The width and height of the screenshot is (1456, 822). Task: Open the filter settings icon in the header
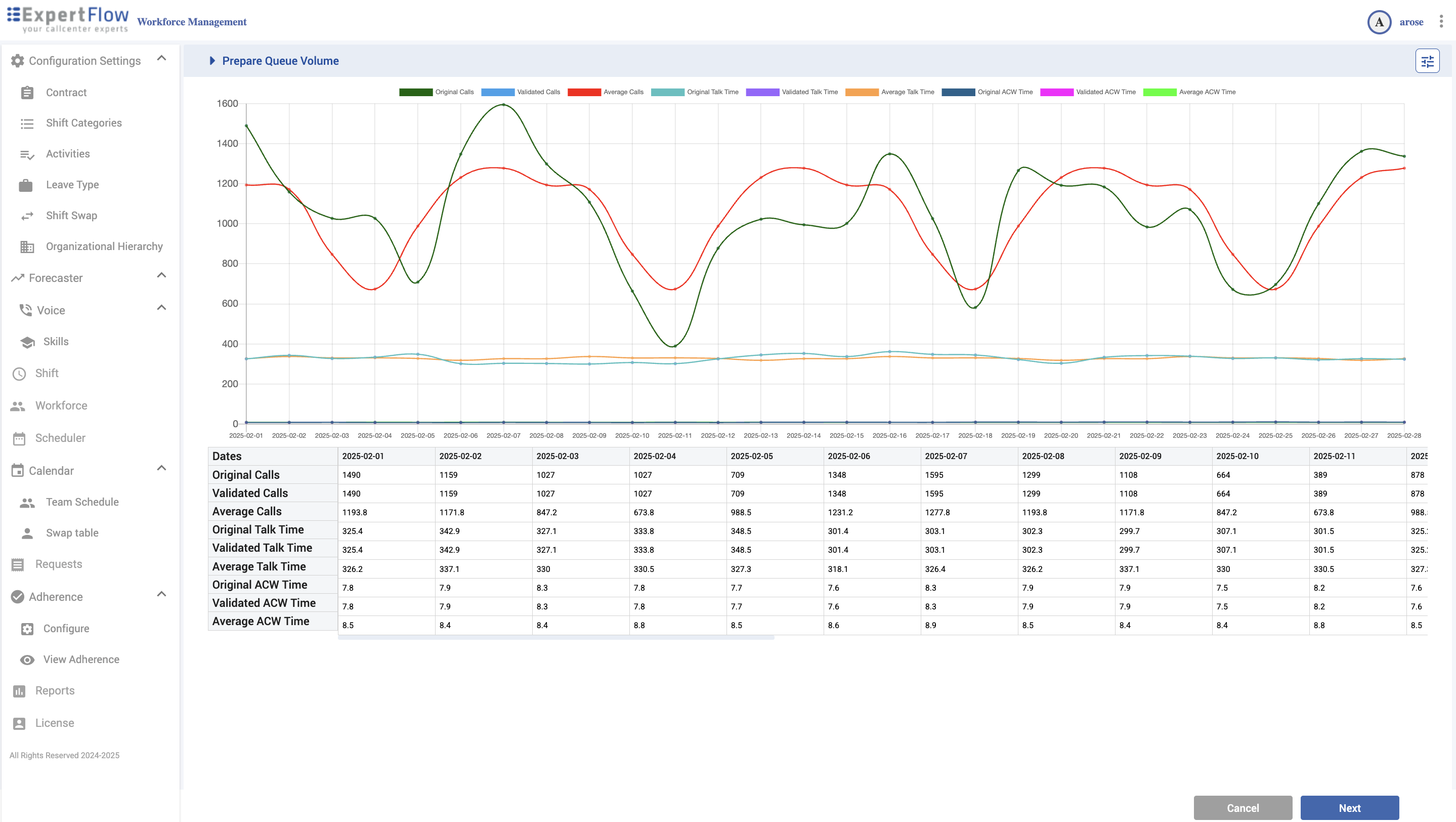pos(1427,61)
